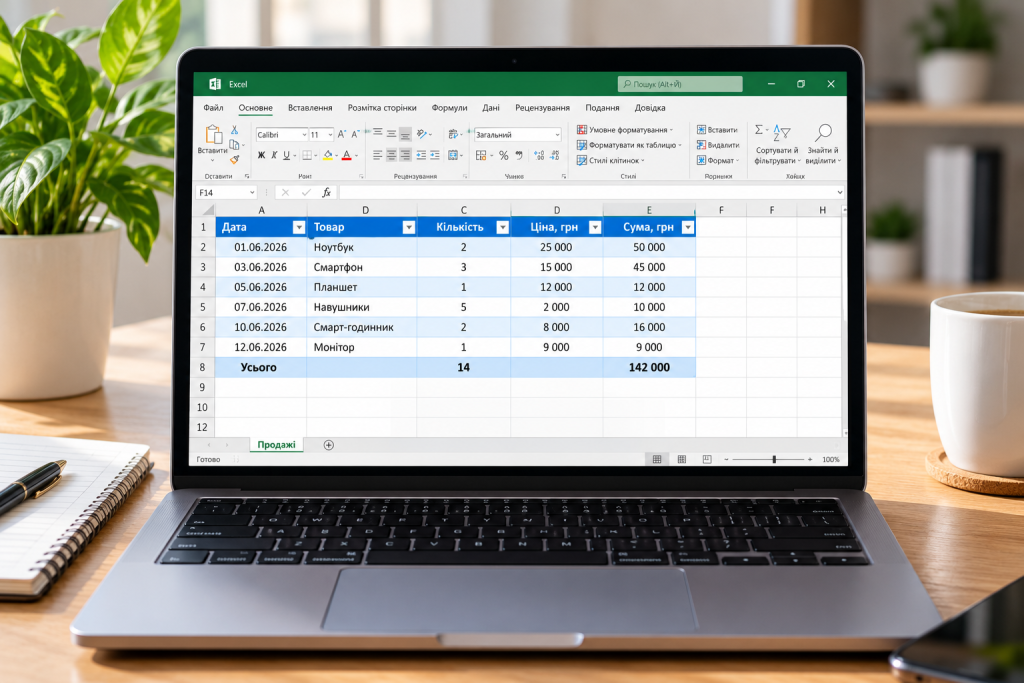Screen dimensions: 1024x683
Task: Toggle italic (К) formatting
Action: pyautogui.click(x=274, y=155)
